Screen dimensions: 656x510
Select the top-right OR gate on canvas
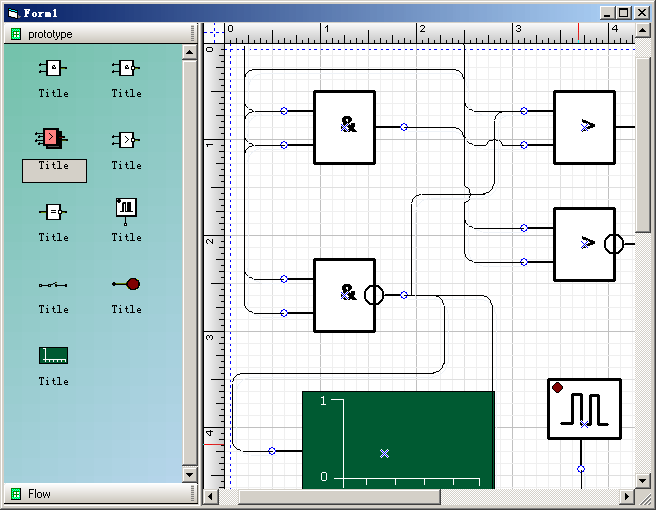584,127
